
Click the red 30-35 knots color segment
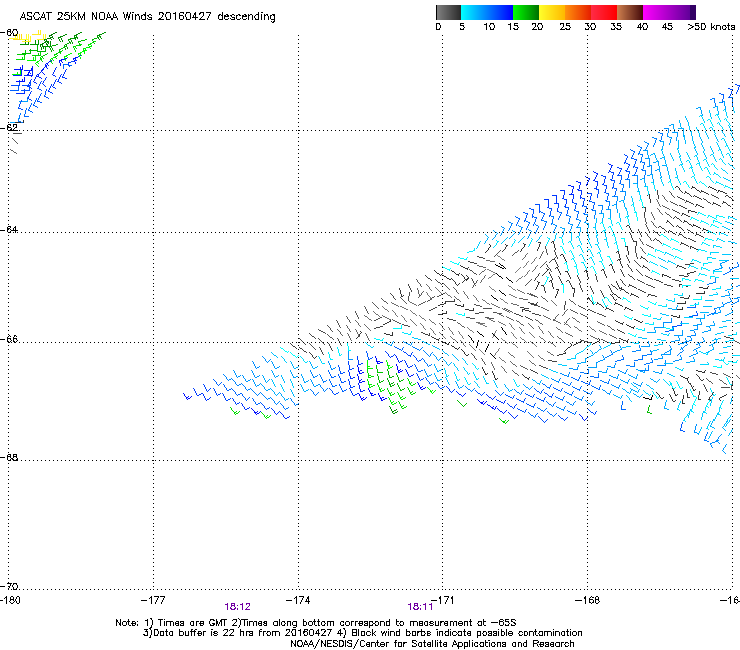tap(604, 12)
